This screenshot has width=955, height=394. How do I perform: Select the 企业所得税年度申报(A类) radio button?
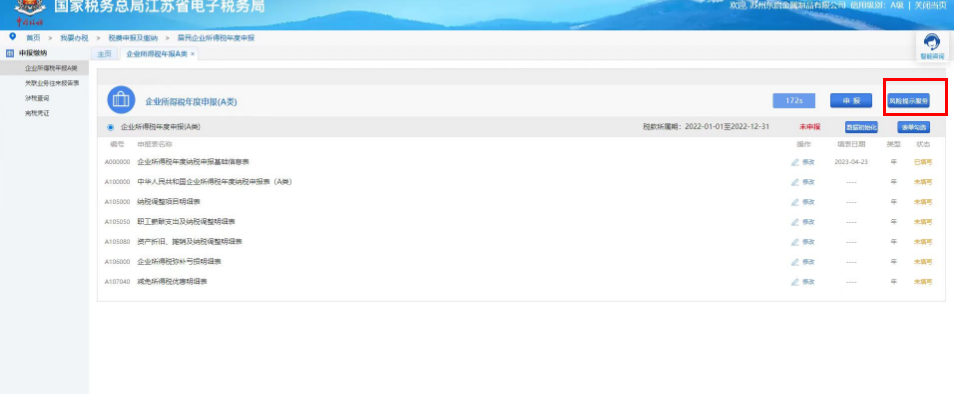point(110,127)
